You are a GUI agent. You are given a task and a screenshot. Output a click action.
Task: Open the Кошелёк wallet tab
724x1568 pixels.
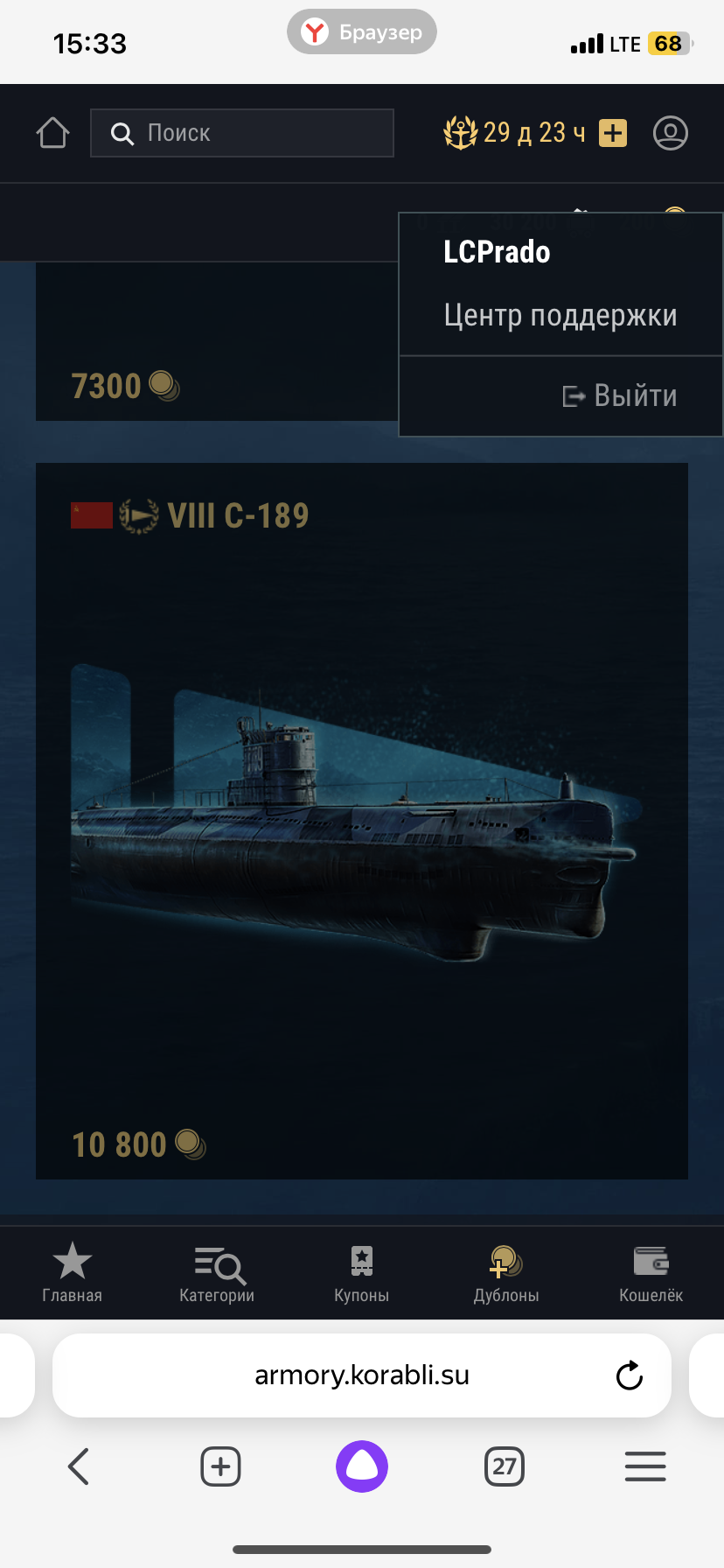tap(651, 1273)
